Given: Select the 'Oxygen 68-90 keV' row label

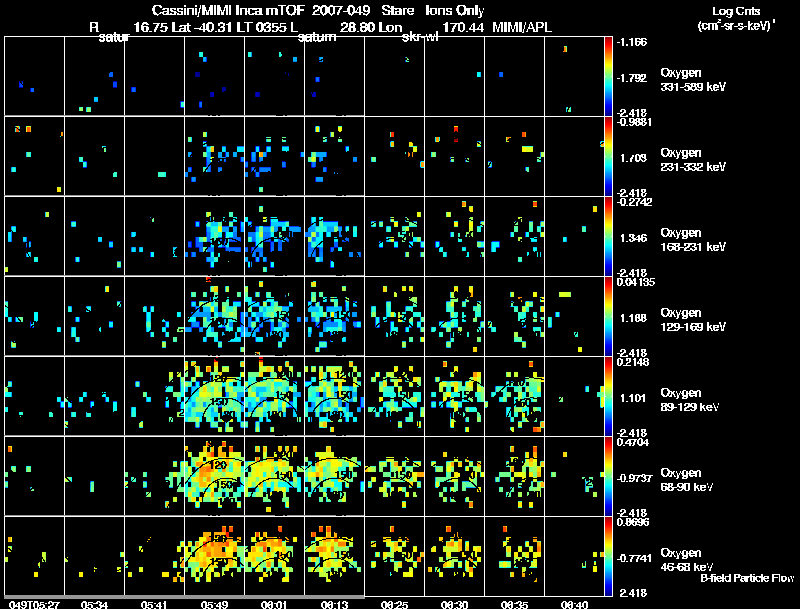Looking at the screenshot, I should tap(687, 480).
